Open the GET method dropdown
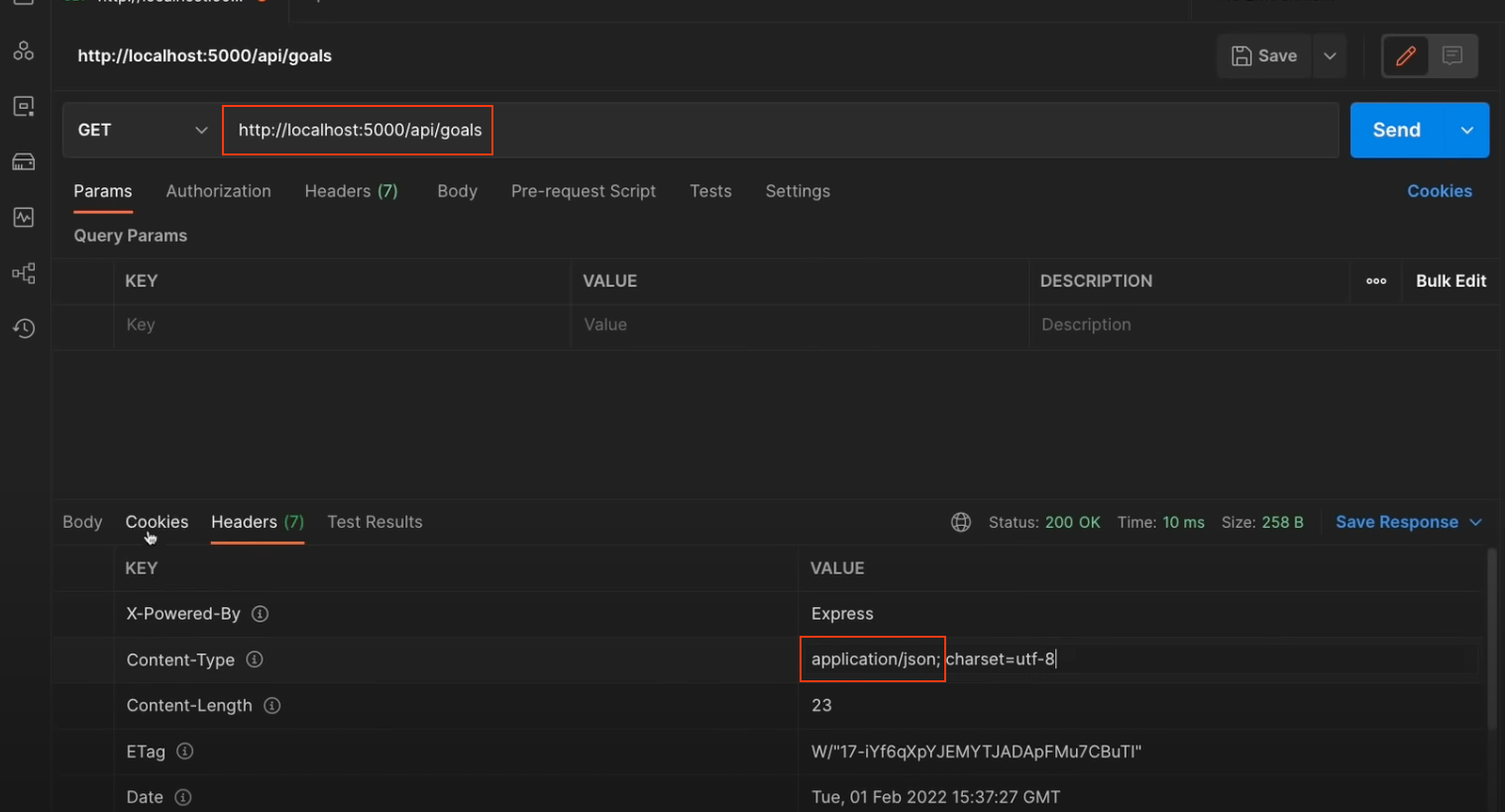Screen dimensions: 1505x812 coord(143,130)
